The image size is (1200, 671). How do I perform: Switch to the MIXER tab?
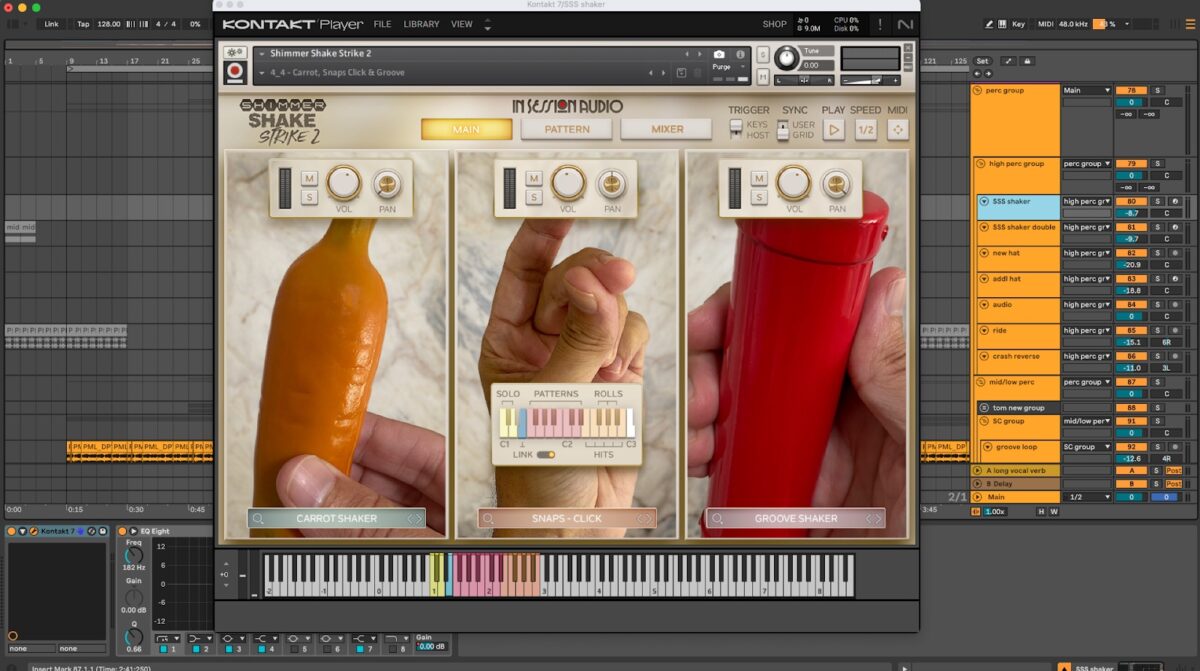click(x=667, y=129)
